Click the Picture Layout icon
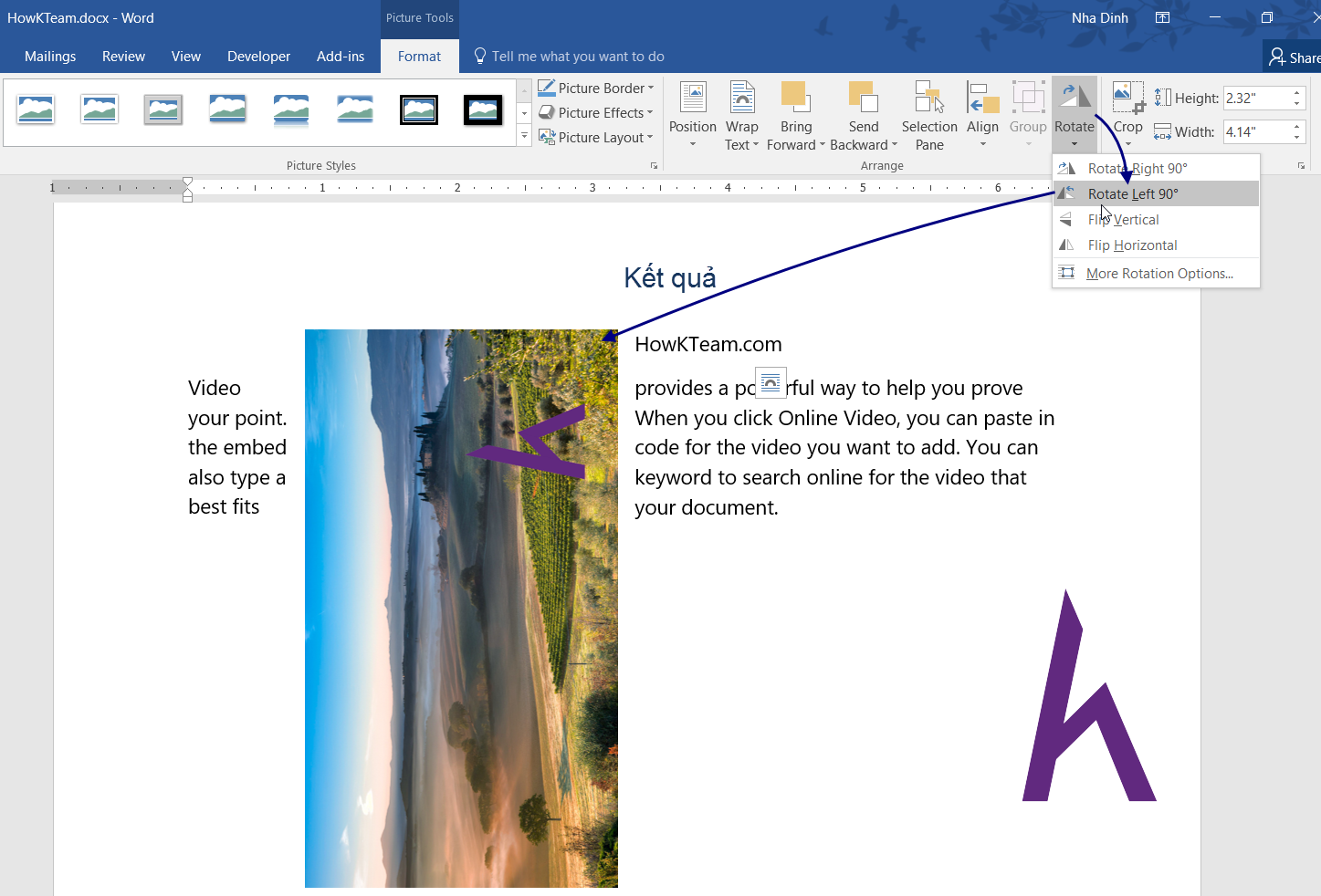Screen dimensions: 1321x896 point(547,137)
